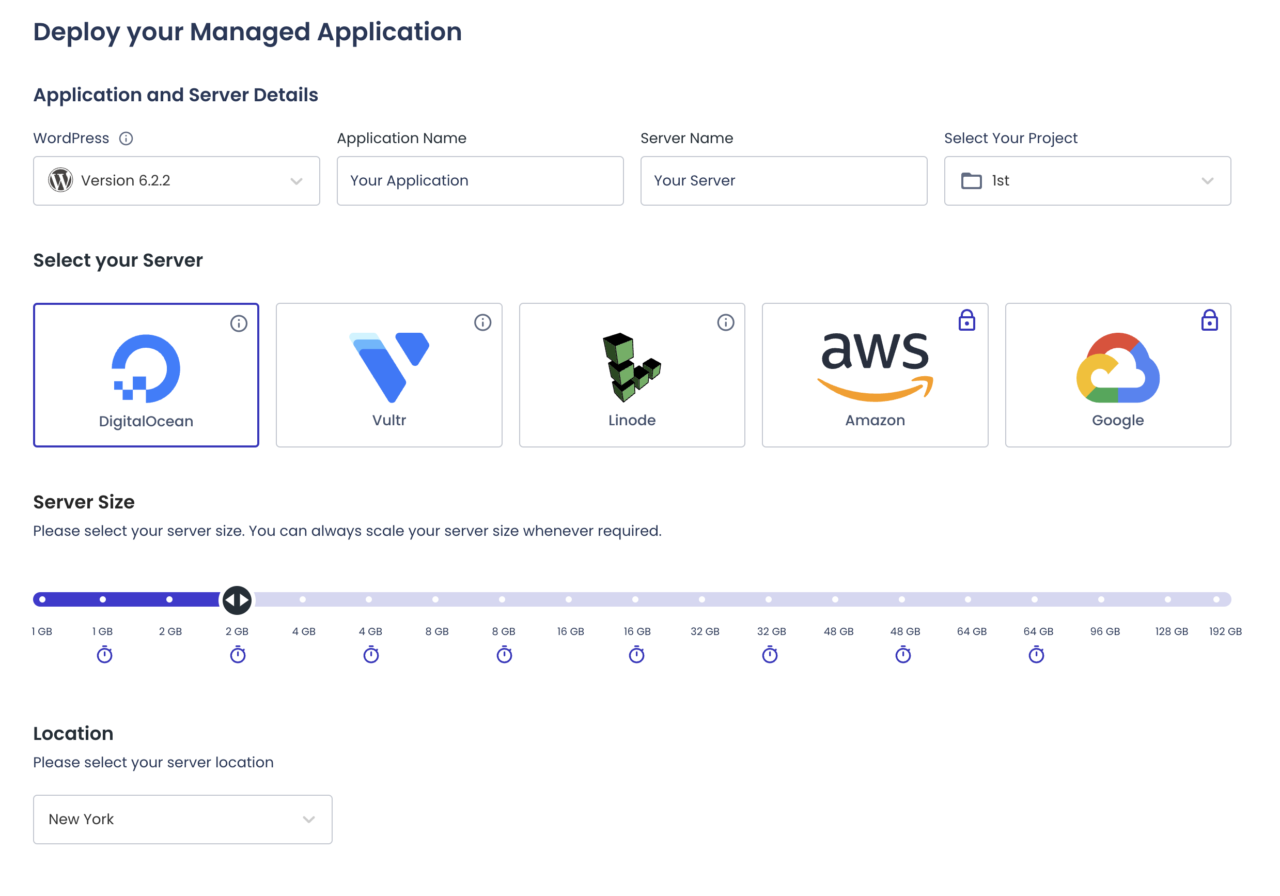The width and height of the screenshot is (1280, 896).
Task: Click the stopwatch icon under 48 GB
Action: (x=903, y=654)
